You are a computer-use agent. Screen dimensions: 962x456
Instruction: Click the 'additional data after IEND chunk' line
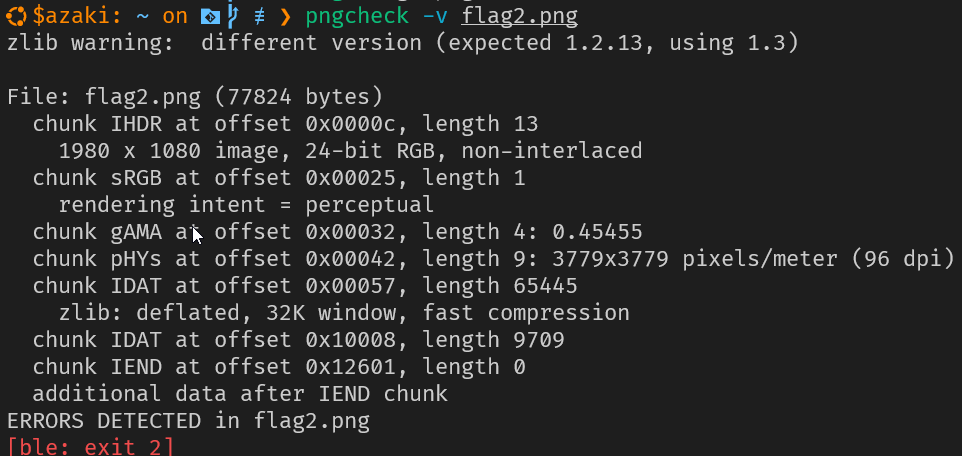point(240,393)
